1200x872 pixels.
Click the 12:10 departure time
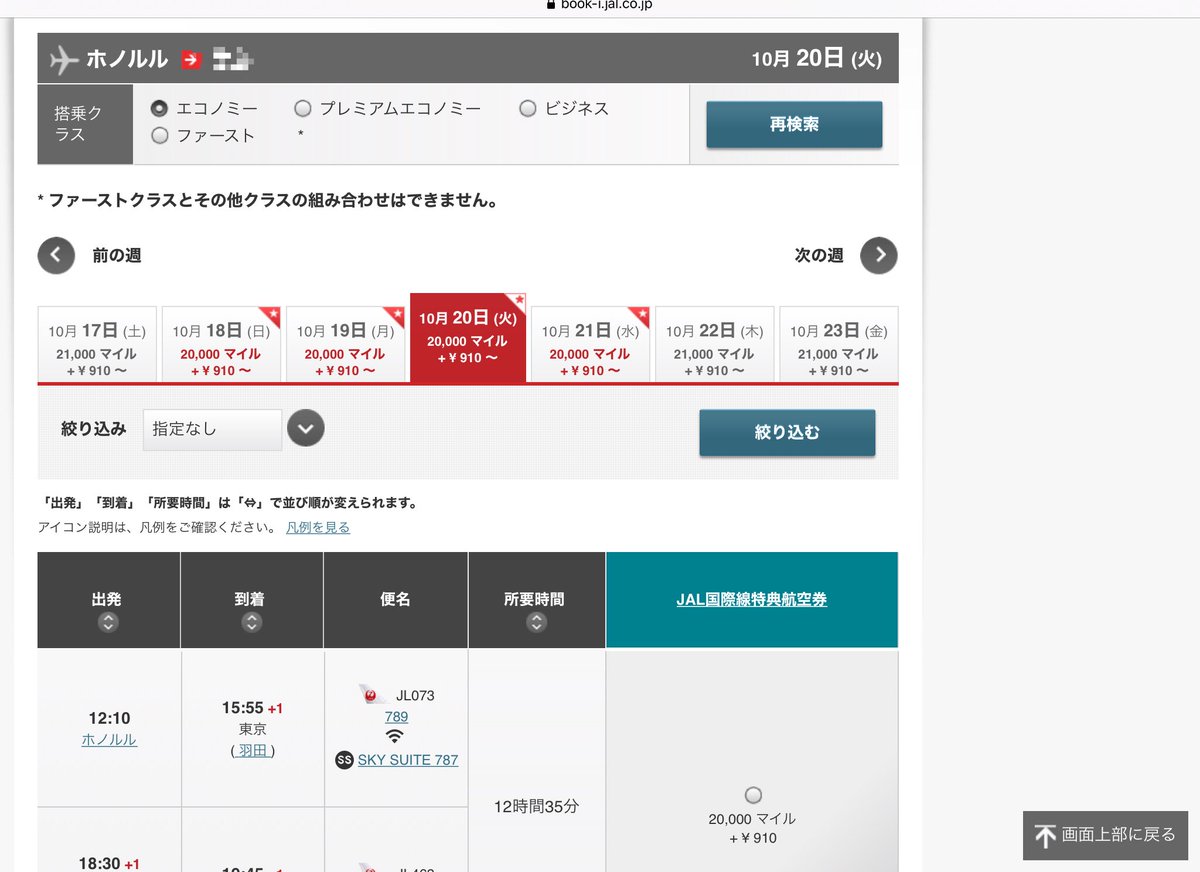[109, 718]
